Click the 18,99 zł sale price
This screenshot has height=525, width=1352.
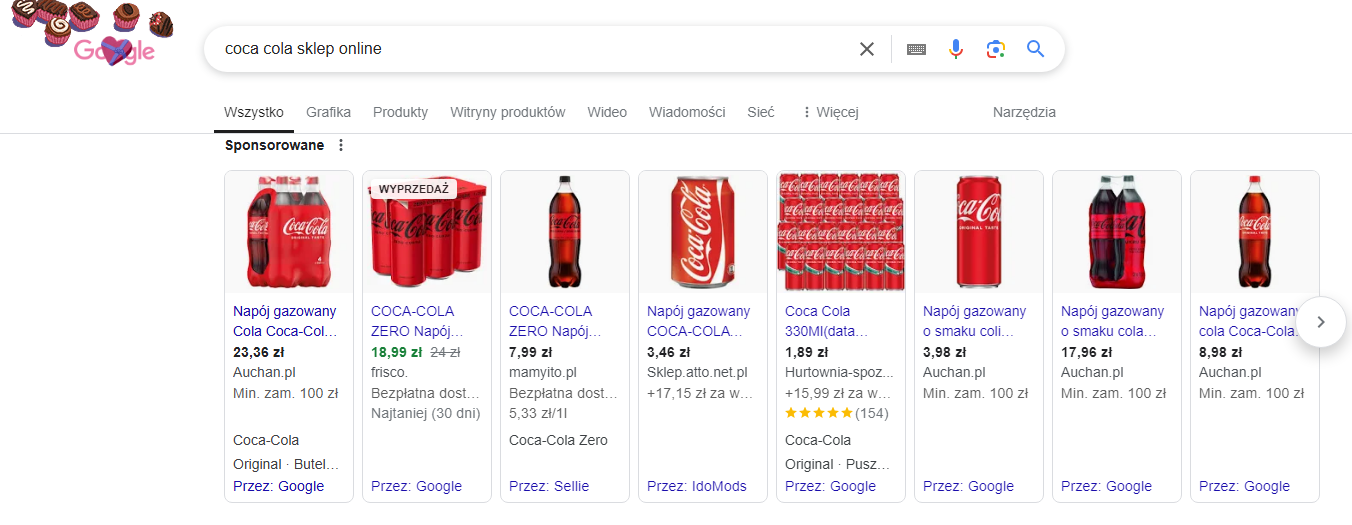click(x=396, y=352)
